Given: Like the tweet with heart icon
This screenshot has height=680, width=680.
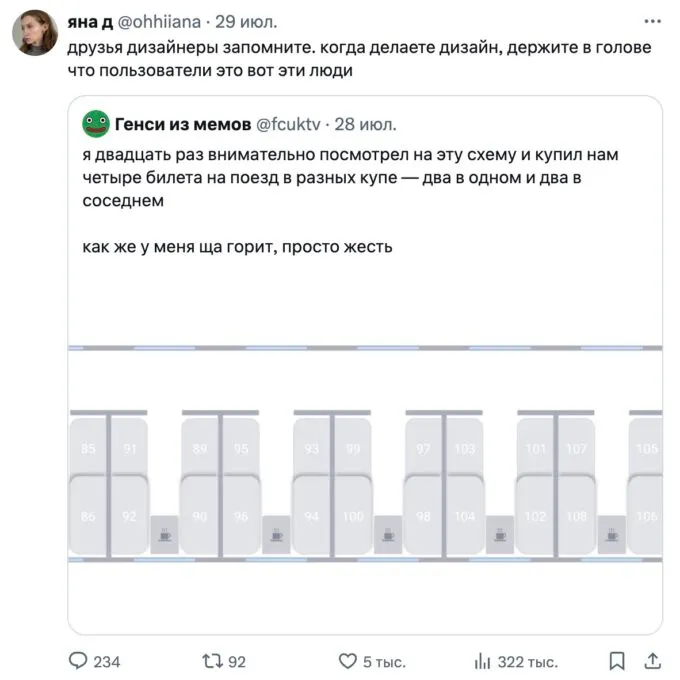Looking at the screenshot, I should [347, 661].
